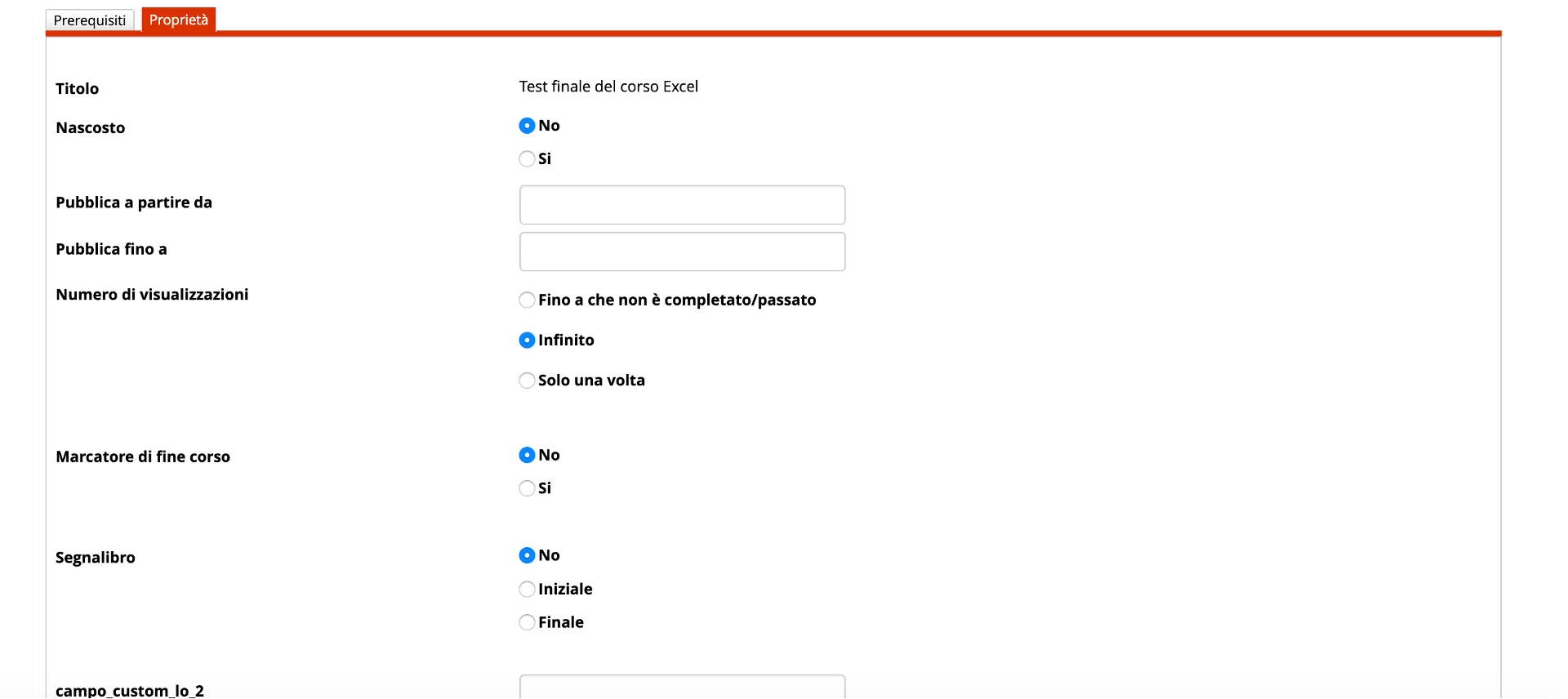1568x699 pixels.
Task: Click the Solo una volta label
Action: click(x=591, y=381)
